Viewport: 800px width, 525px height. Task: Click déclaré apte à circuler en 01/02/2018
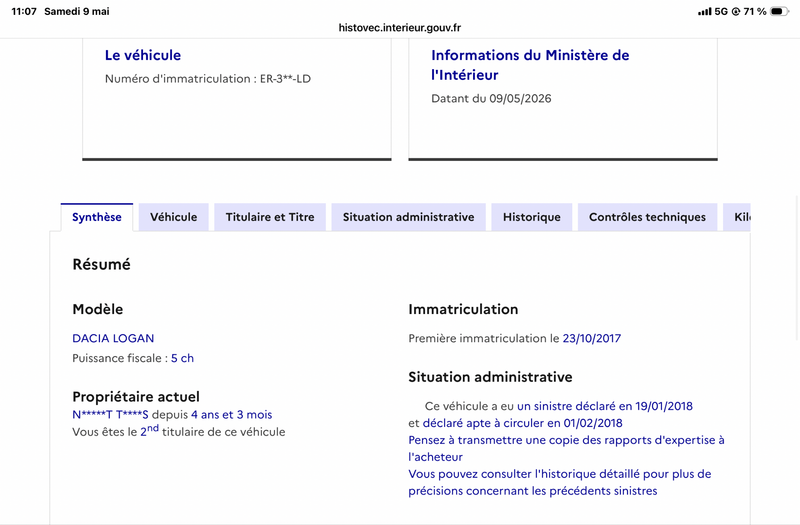[x=522, y=423]
